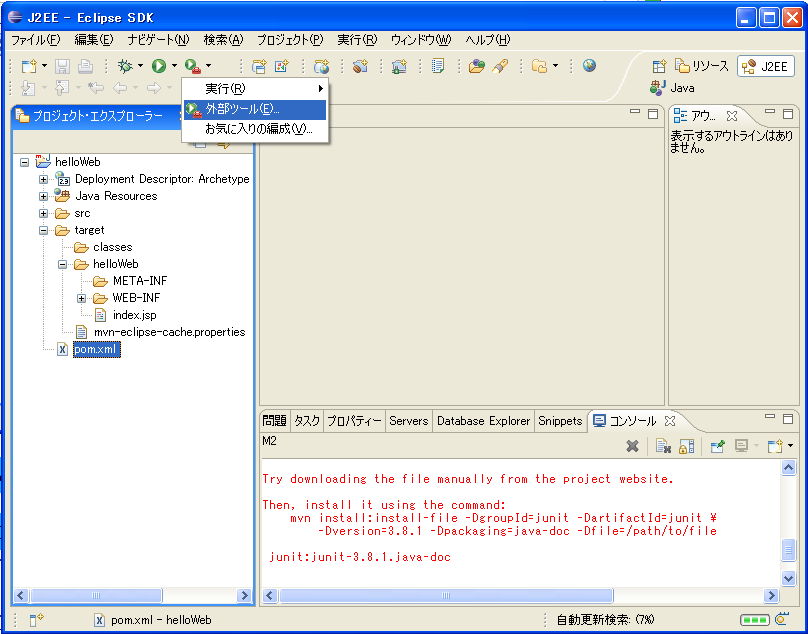Open the External Tools toolbar icon
This screenshot has height=634, width=808.
coord(191,66)
